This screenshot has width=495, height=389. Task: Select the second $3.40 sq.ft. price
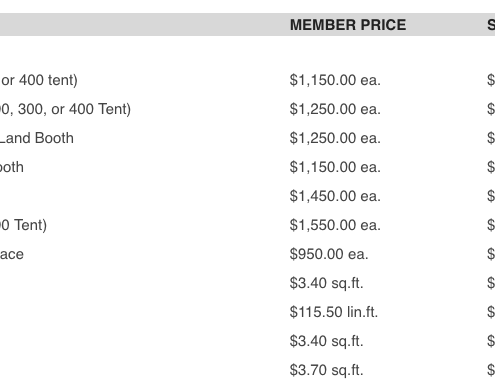(x=326, y=341)
